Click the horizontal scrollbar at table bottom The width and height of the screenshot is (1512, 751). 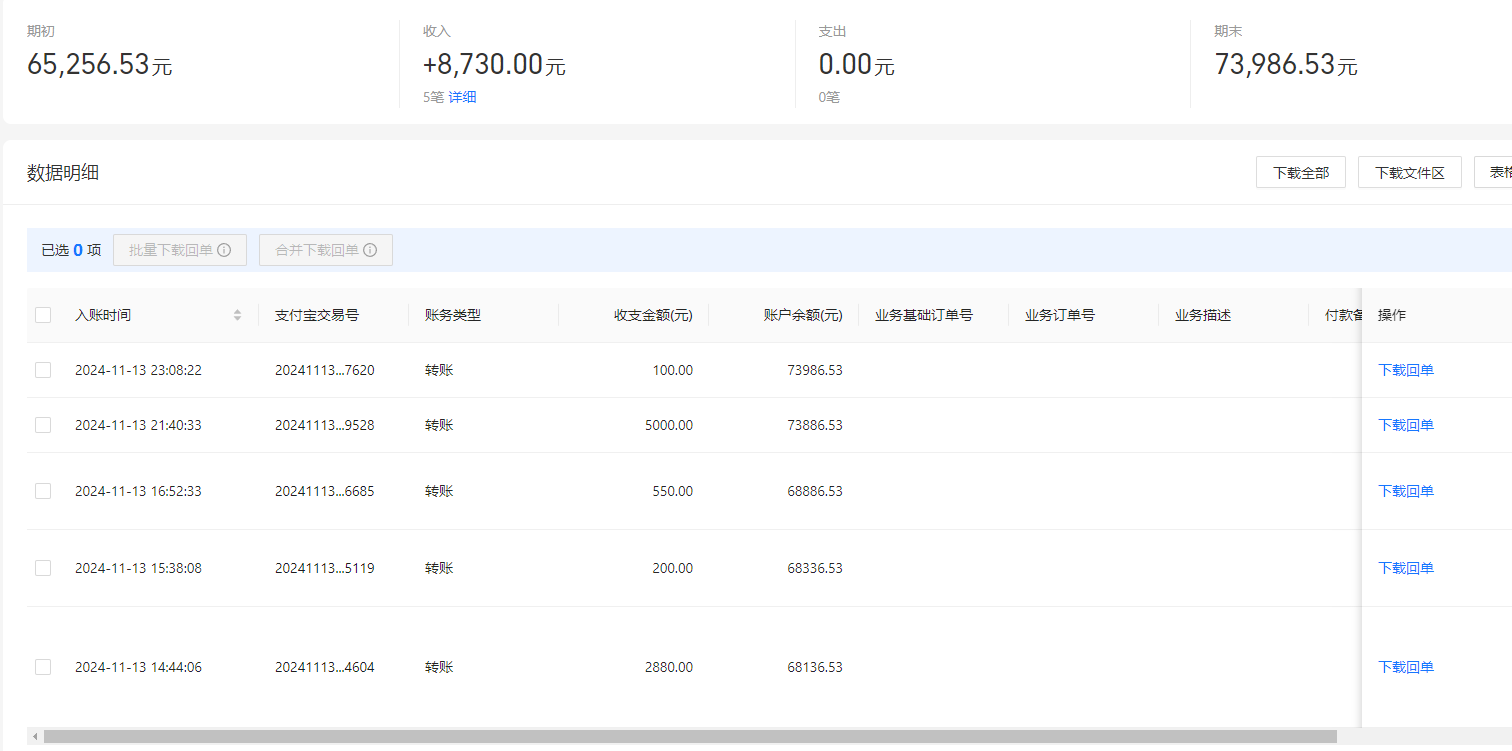(x=690, y=737)
